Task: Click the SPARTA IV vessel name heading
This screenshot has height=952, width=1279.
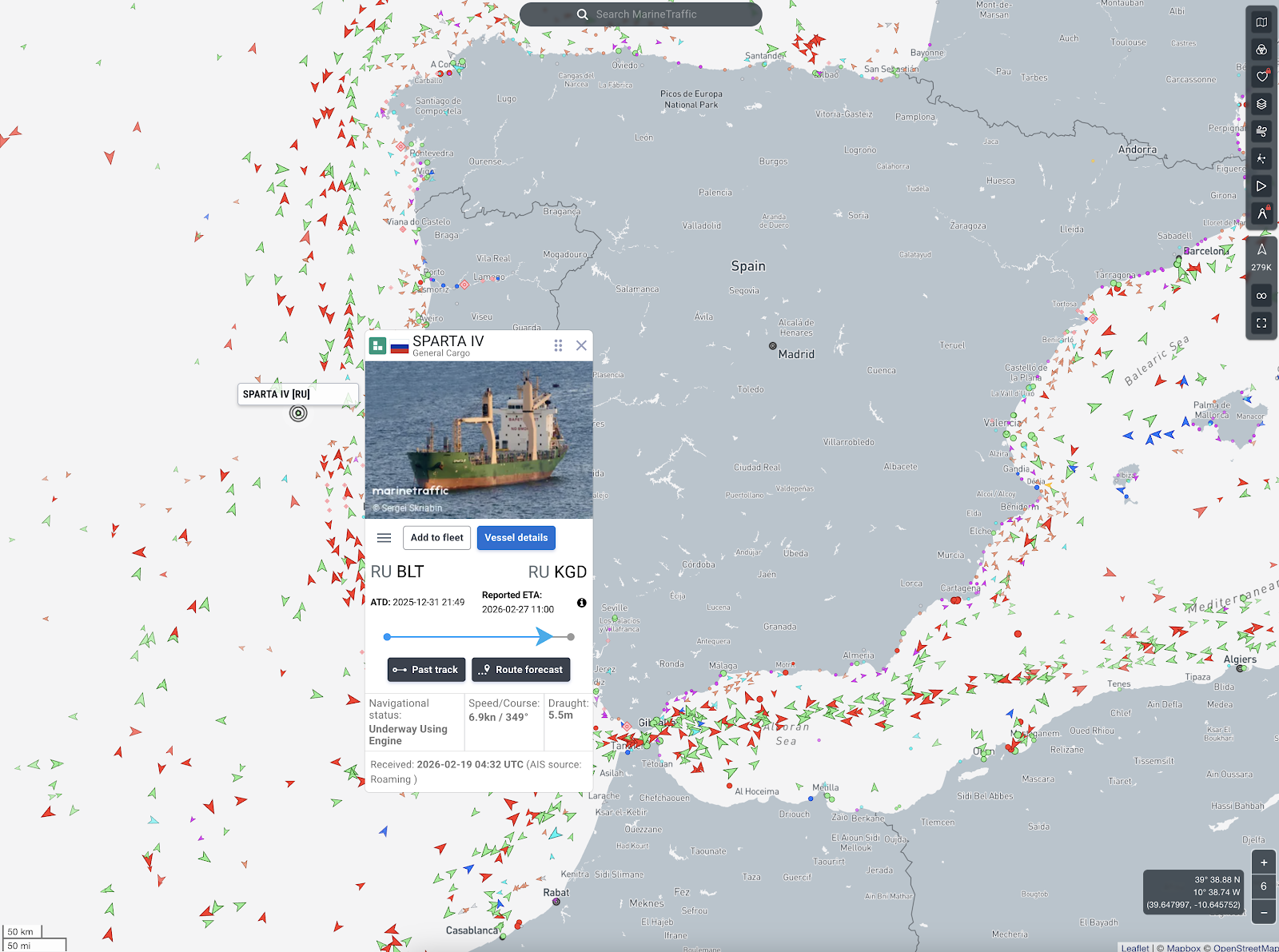Action: (448, 341)
